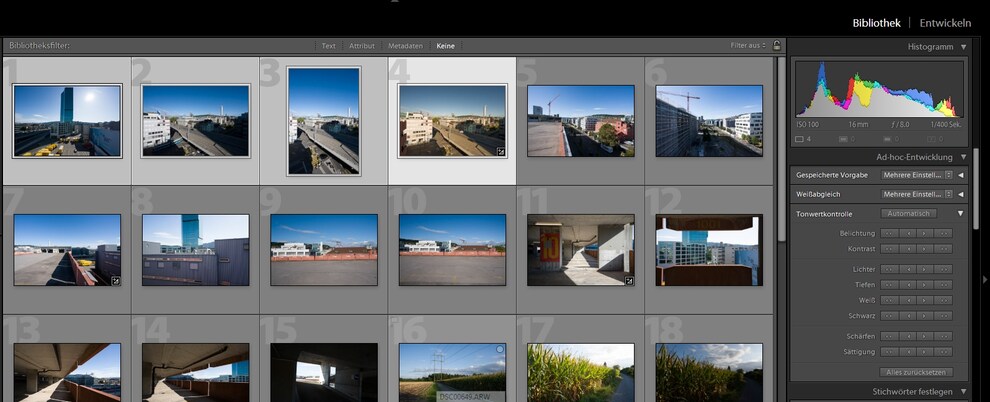Select thumbnail 6 in the grid
Screen dimensions: 990x402
point(709,121)
